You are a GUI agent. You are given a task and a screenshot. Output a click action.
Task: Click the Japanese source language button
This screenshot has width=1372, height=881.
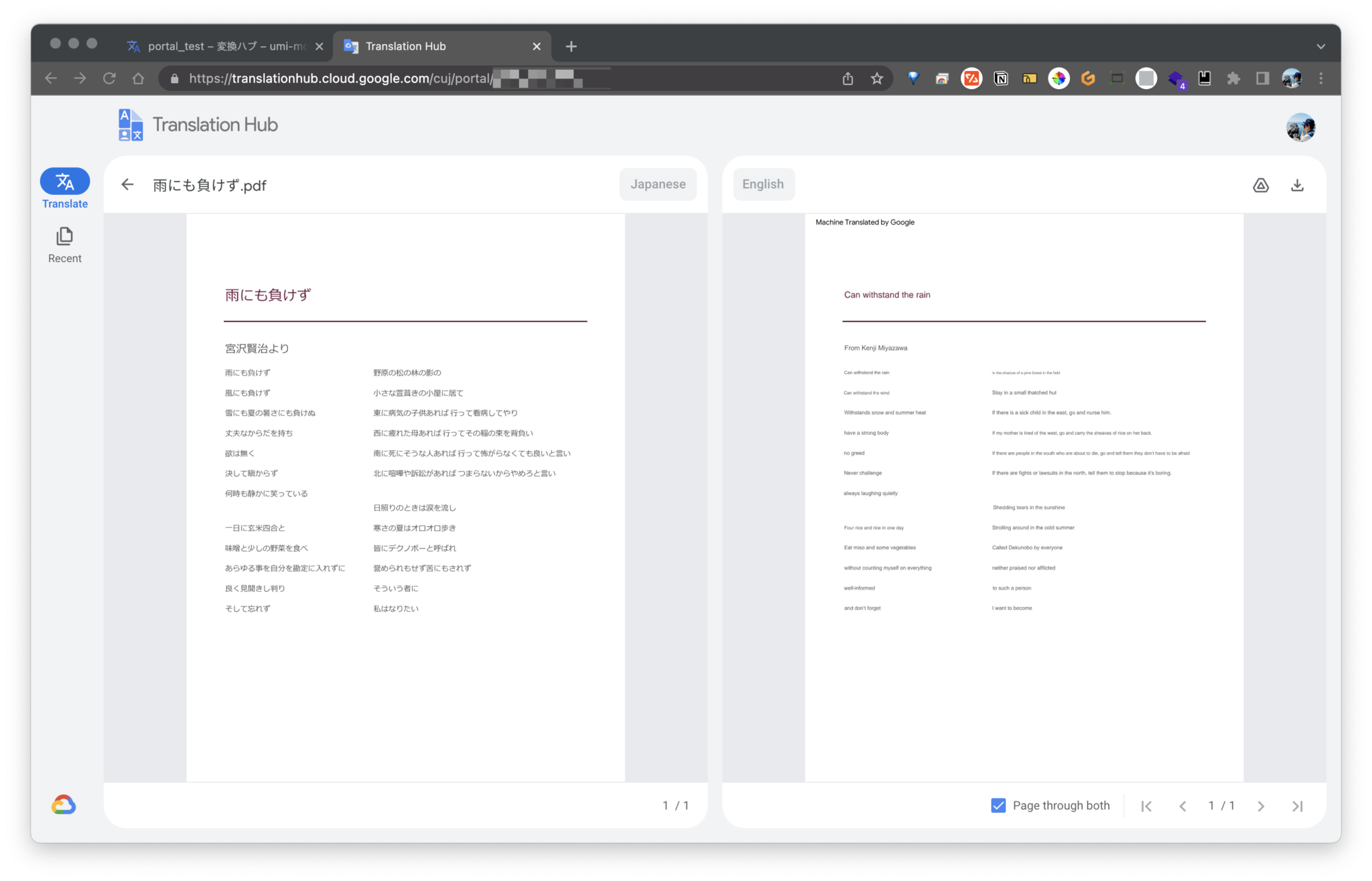657,184
